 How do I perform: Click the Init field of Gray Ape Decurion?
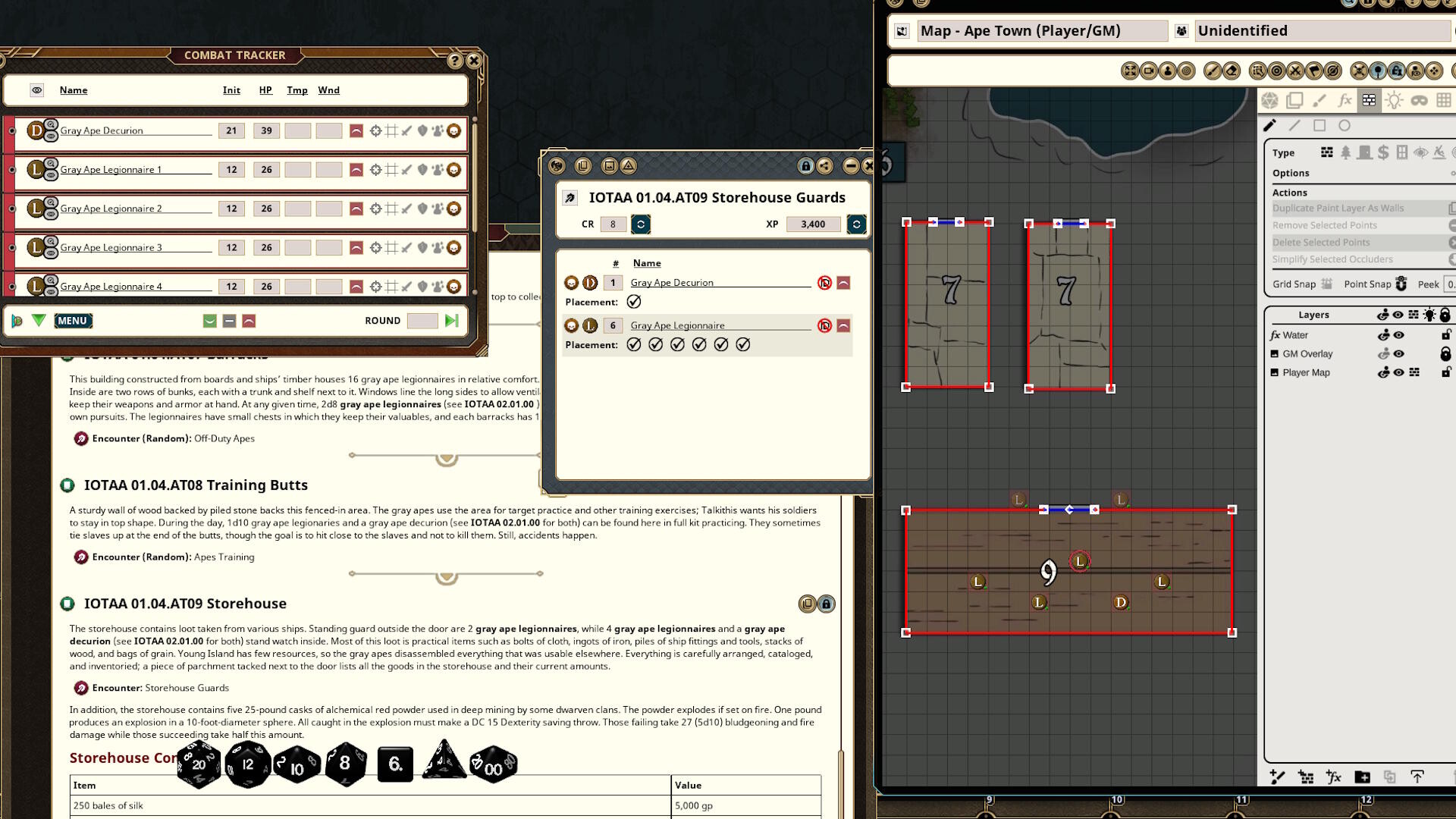coord(231,130)
